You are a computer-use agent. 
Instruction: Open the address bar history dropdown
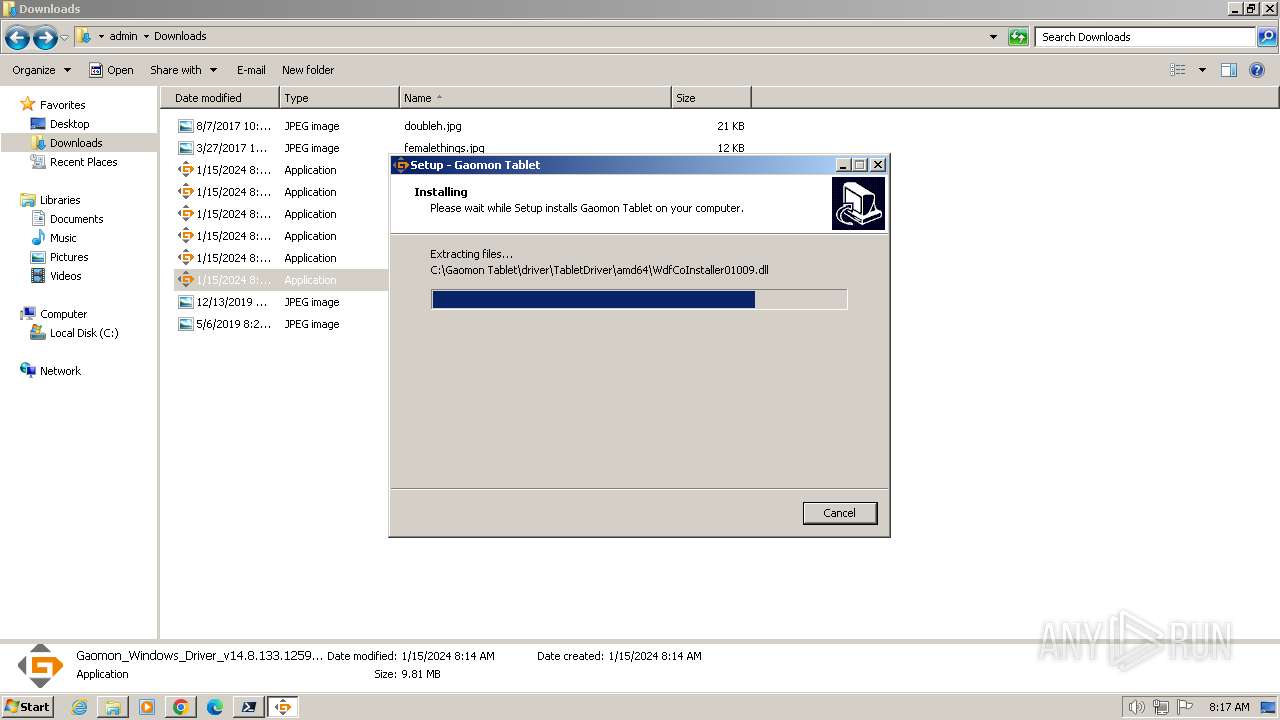[x=993, y=37]
